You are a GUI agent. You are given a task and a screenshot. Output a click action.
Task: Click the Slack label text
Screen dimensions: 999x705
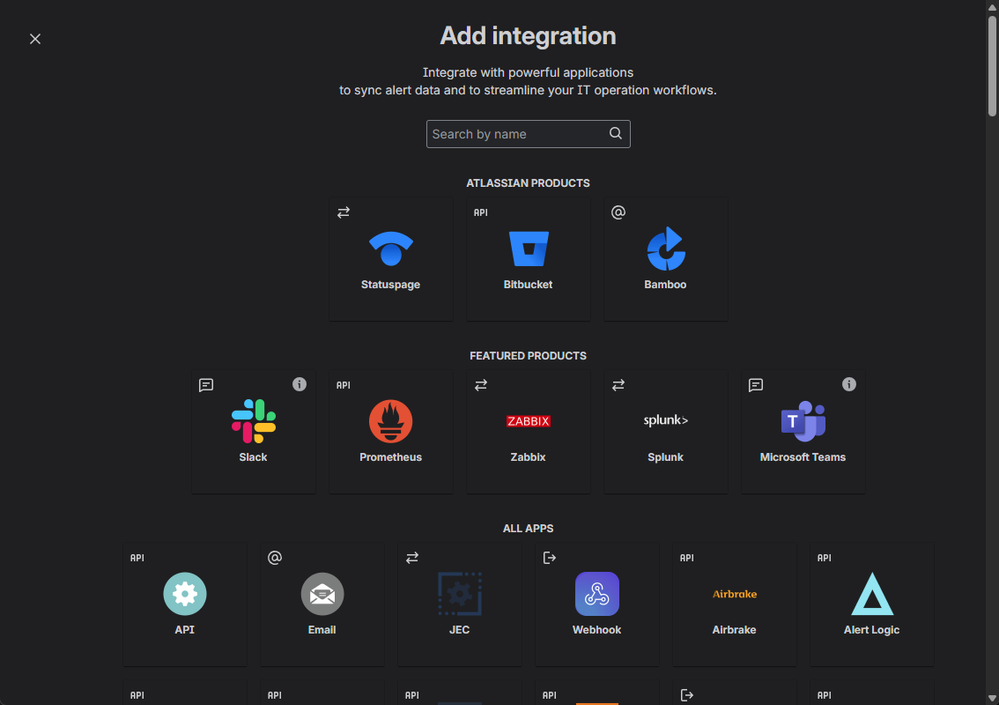tap(253, 457)
